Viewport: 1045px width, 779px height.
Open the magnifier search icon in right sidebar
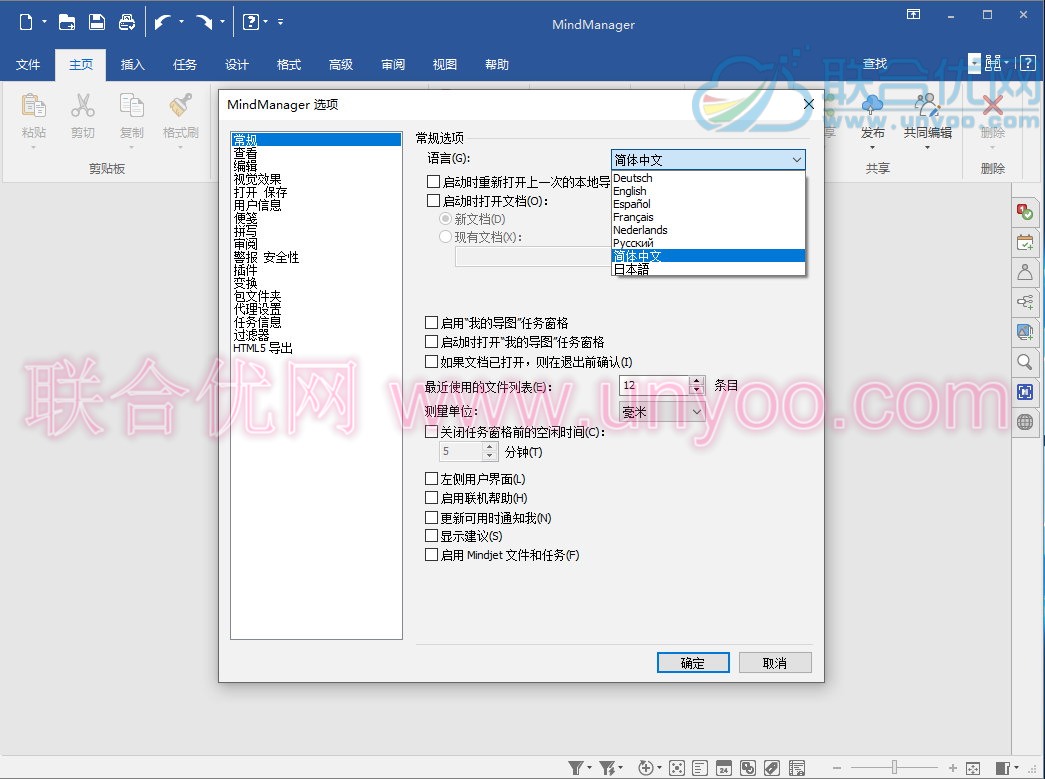pos(1025,362)
